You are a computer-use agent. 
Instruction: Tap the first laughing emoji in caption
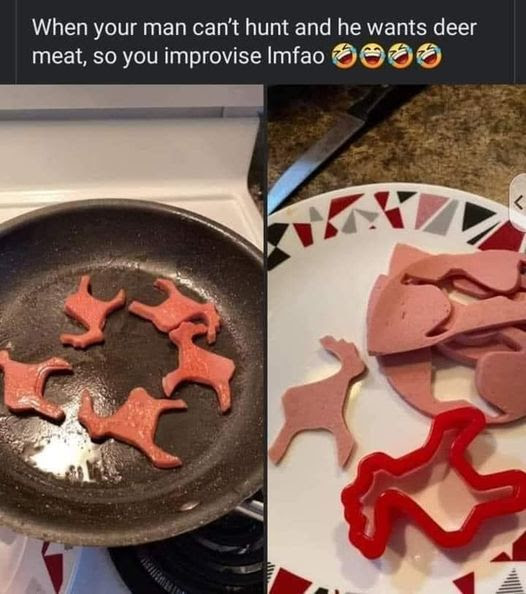coord(343,56)
